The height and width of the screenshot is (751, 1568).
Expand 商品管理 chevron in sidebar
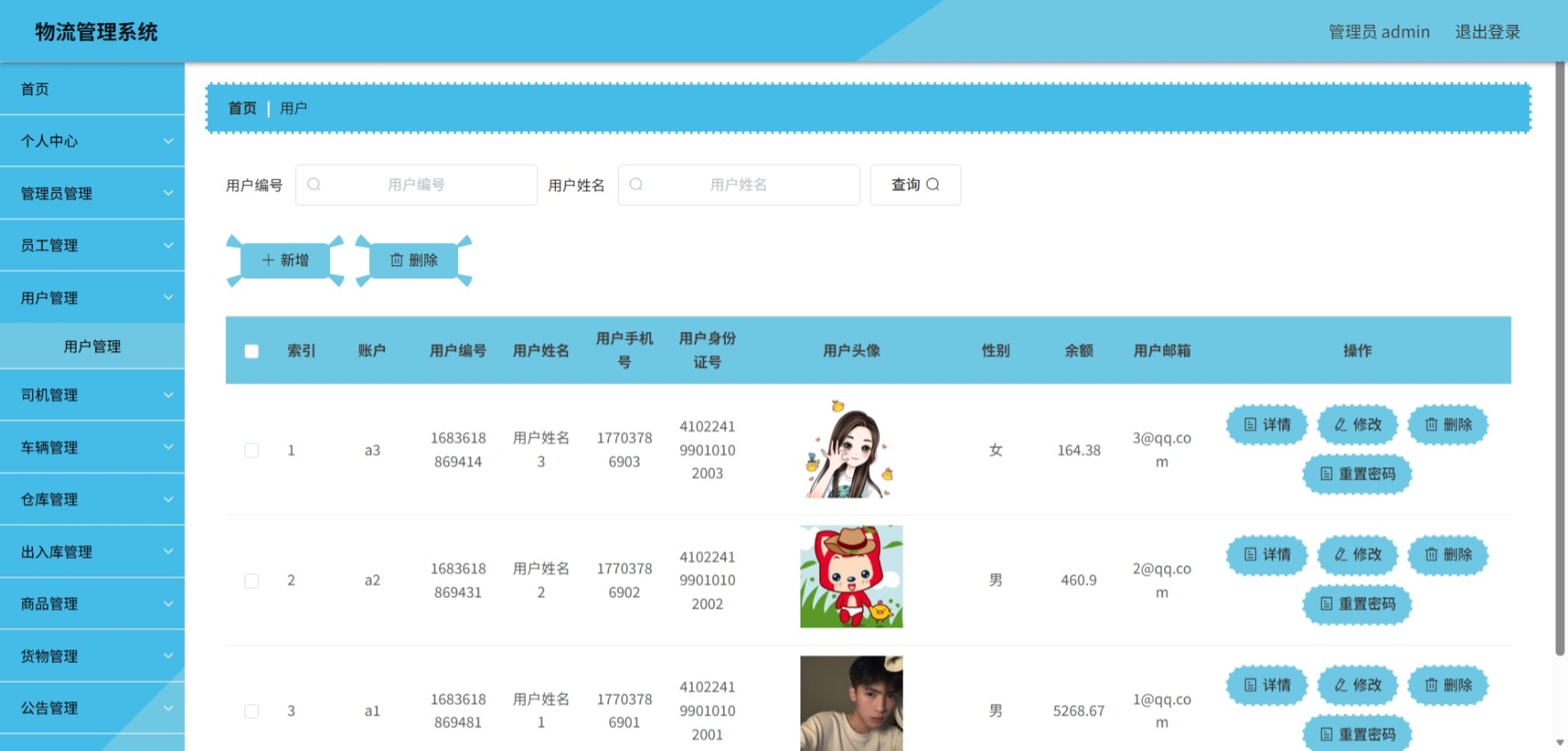click(x=168, y=603)
